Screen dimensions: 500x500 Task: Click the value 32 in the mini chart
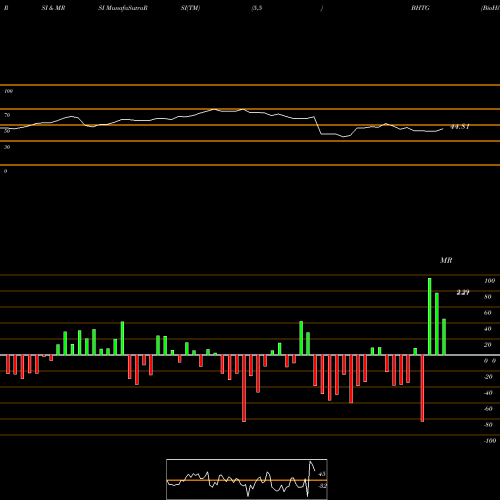(322, 486)
